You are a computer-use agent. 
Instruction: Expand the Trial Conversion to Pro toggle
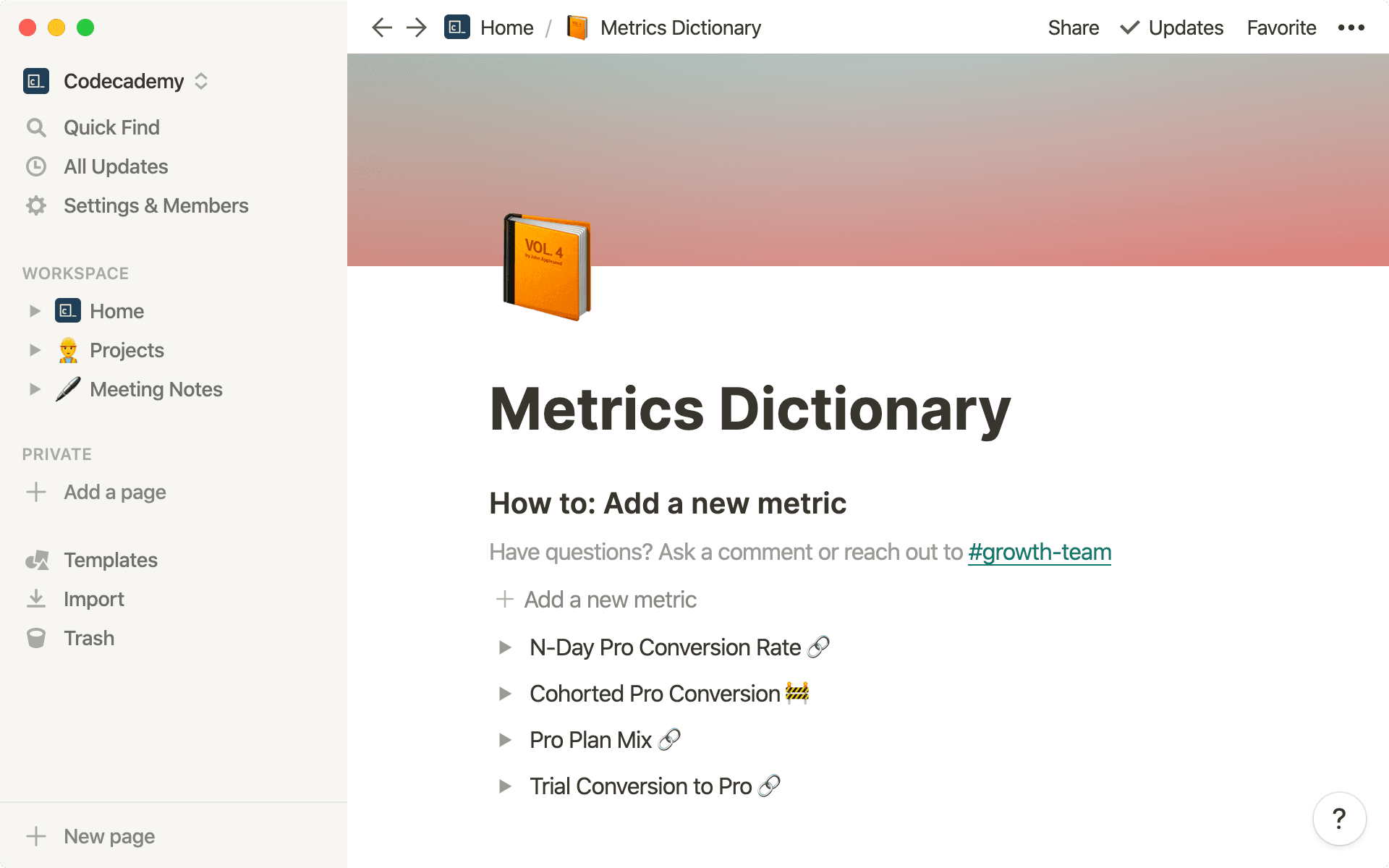(x=505, y=786)
